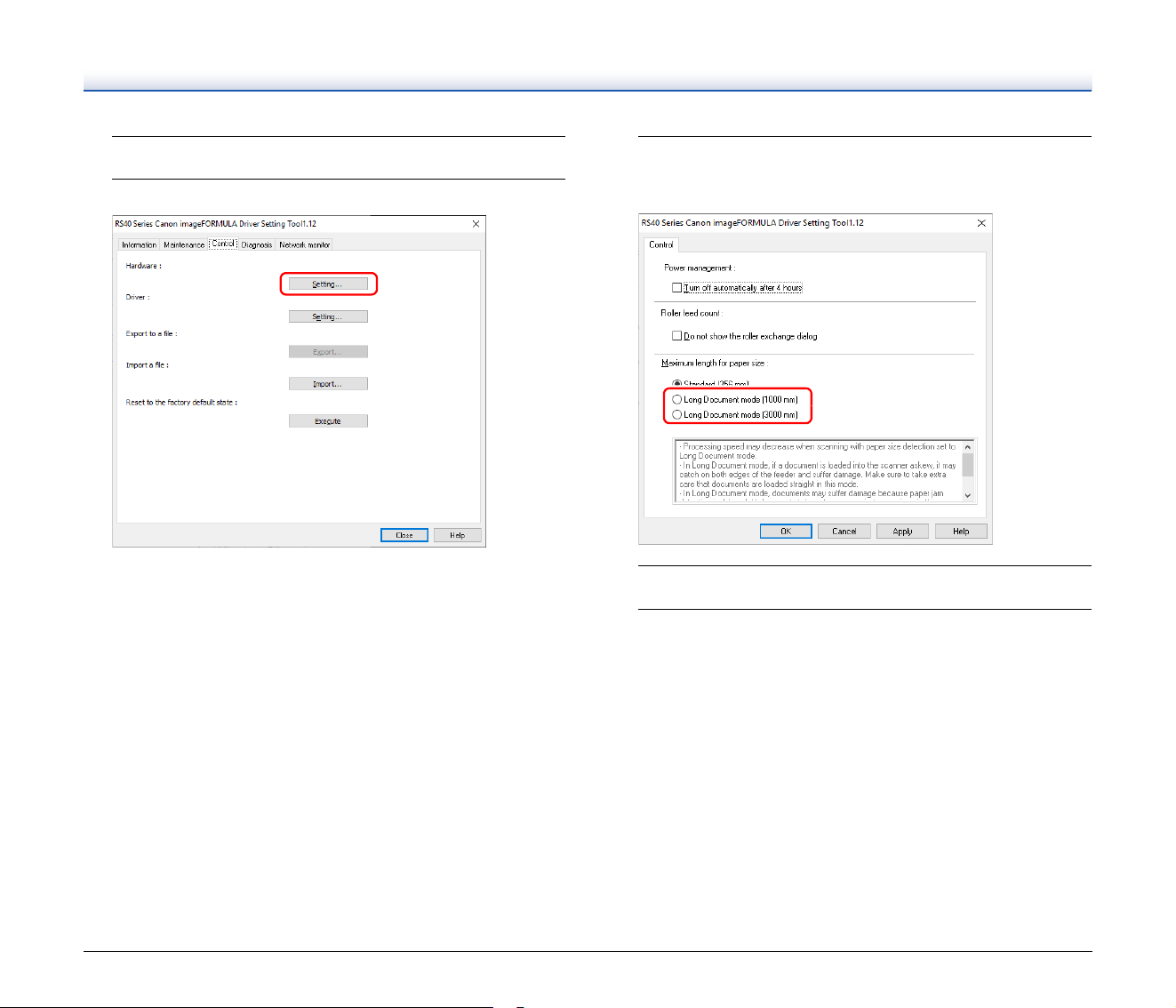This screenshot has height=1008, width=1176.
Task: Open the Diagnosis tab
Action: point(257,244)
